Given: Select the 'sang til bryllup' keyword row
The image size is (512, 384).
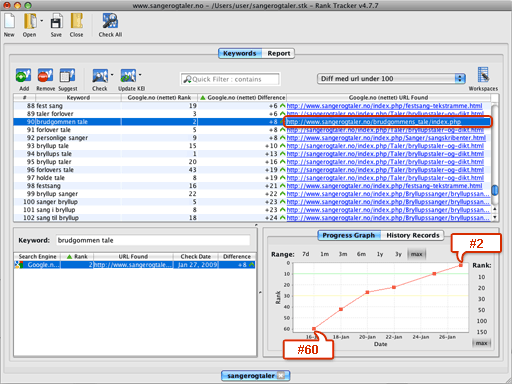Looking at the screenshot, I should pyautogui.click(x=252, y=218).
